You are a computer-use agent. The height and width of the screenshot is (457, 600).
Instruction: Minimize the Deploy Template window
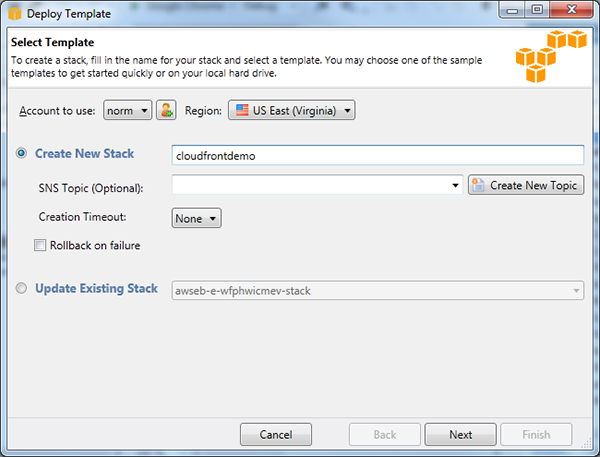[x=512, y=9]
